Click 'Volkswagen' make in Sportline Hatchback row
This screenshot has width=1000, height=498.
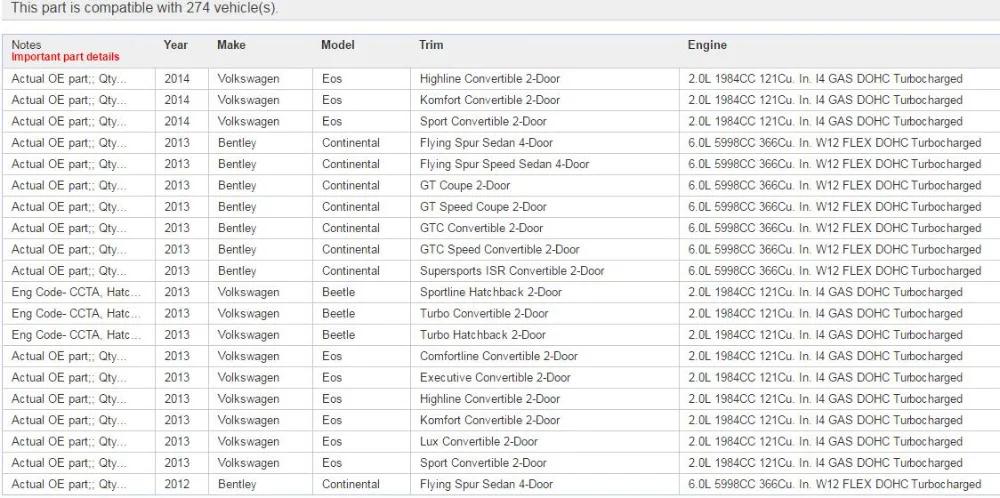(248, 292)
